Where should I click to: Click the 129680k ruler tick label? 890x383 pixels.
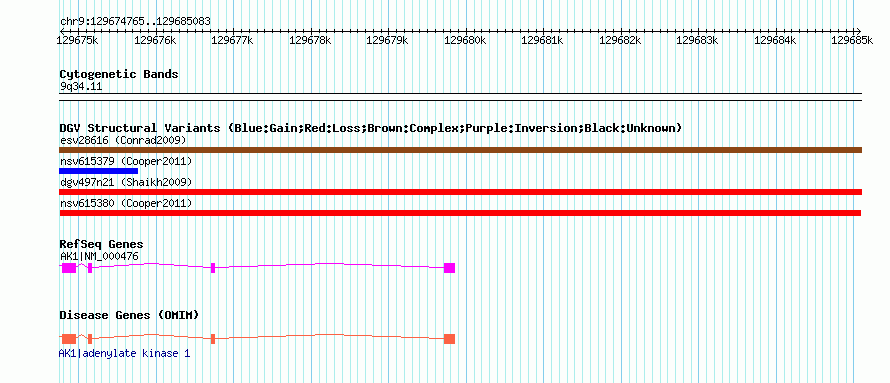pyautogui.click(x=465, y=40)
